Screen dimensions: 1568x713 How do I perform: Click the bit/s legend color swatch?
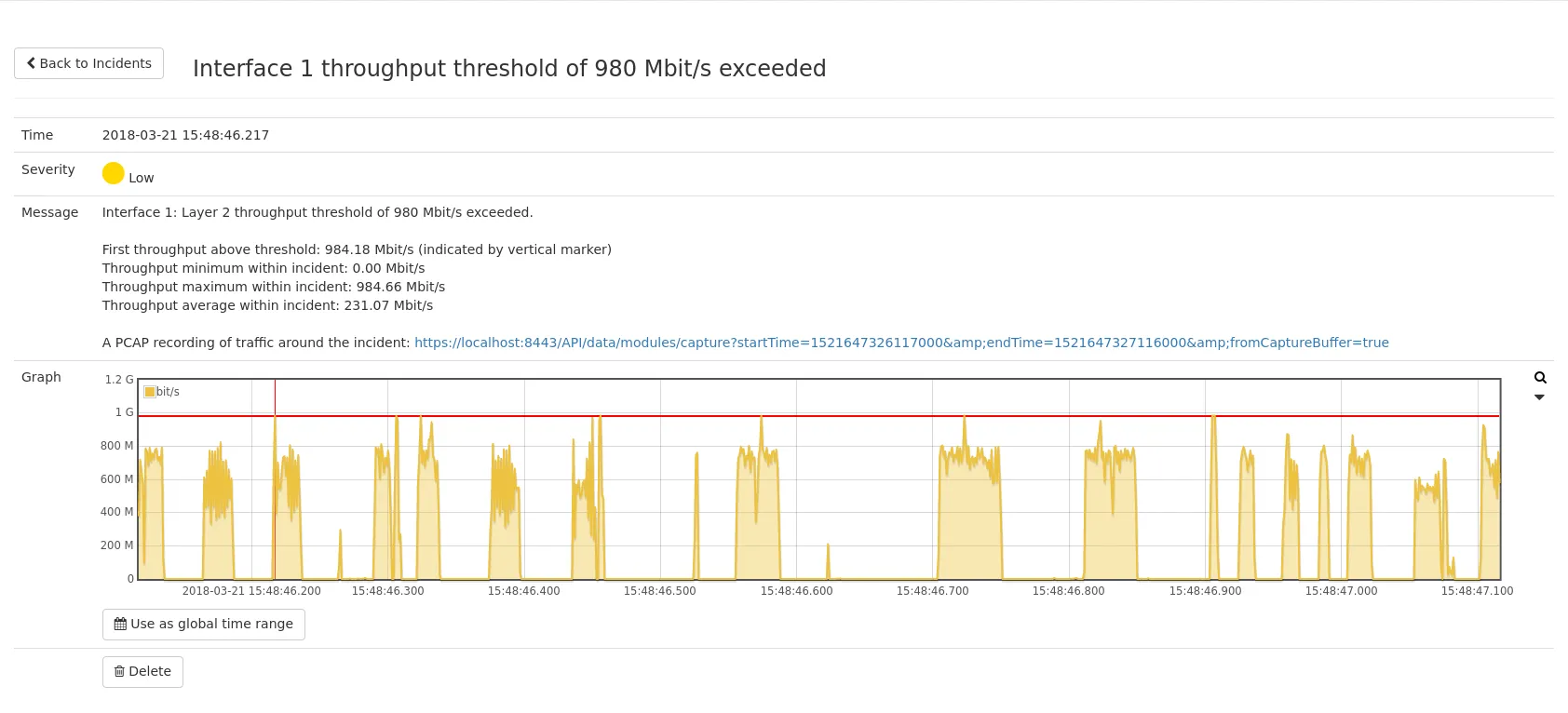(150, 392)
